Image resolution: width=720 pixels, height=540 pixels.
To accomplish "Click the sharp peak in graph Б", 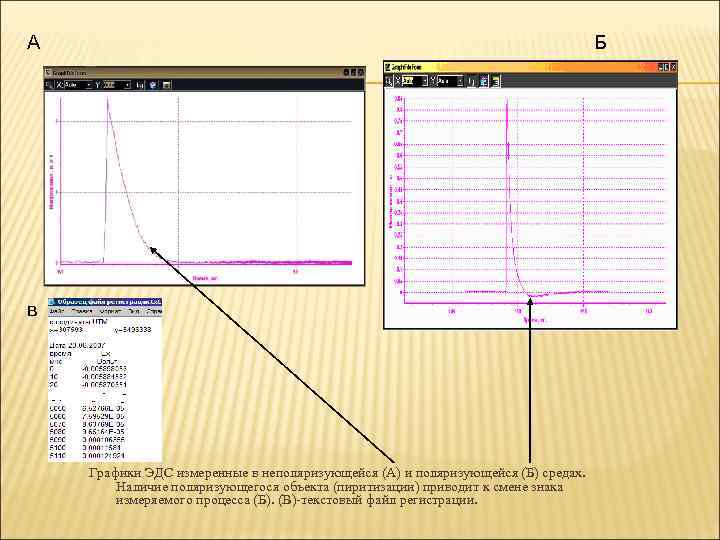I will coord(507,102).
